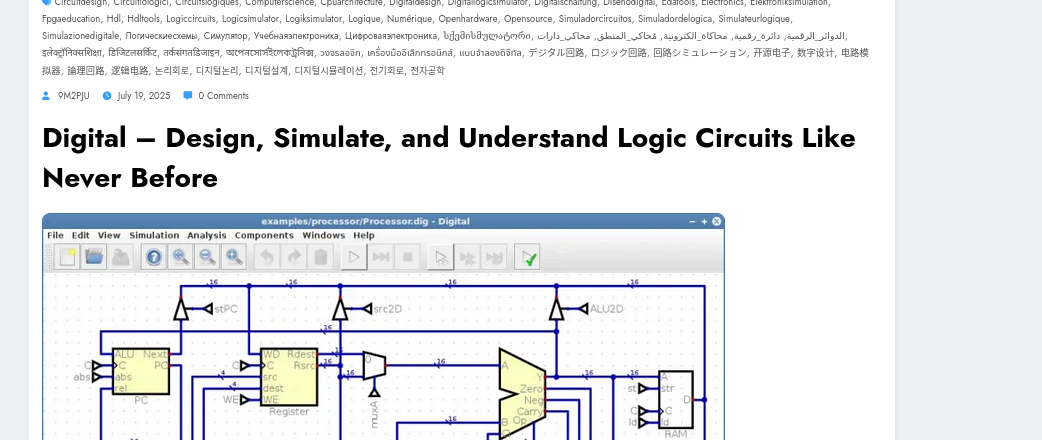Screen dimensions: 1042x440
Task: Open the Digital article title link
Action: pos(449,158)
